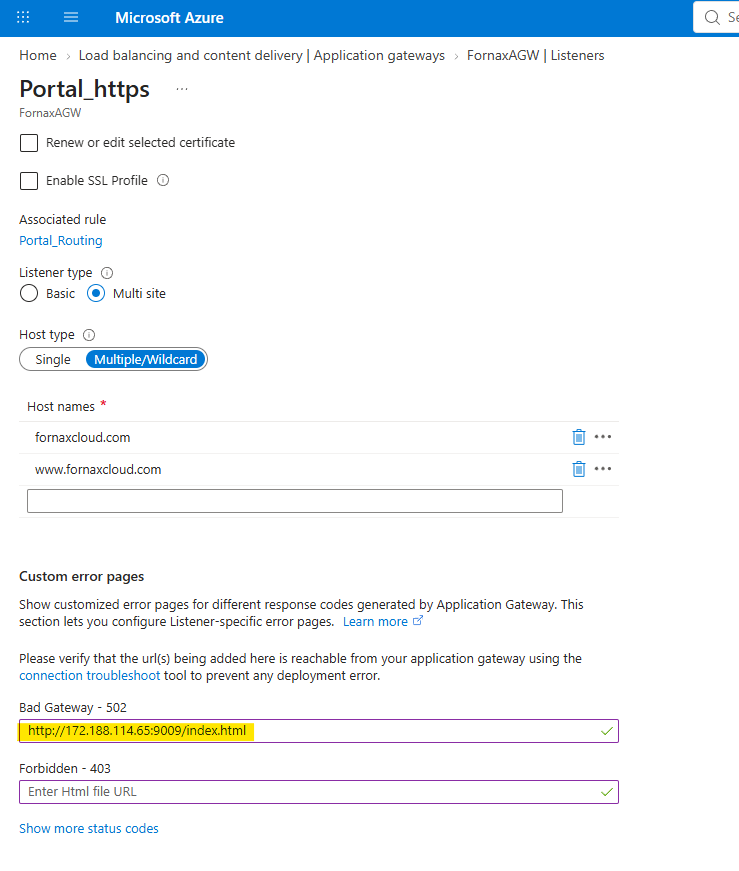Select Basic listener type

click(x=29, y=293)
